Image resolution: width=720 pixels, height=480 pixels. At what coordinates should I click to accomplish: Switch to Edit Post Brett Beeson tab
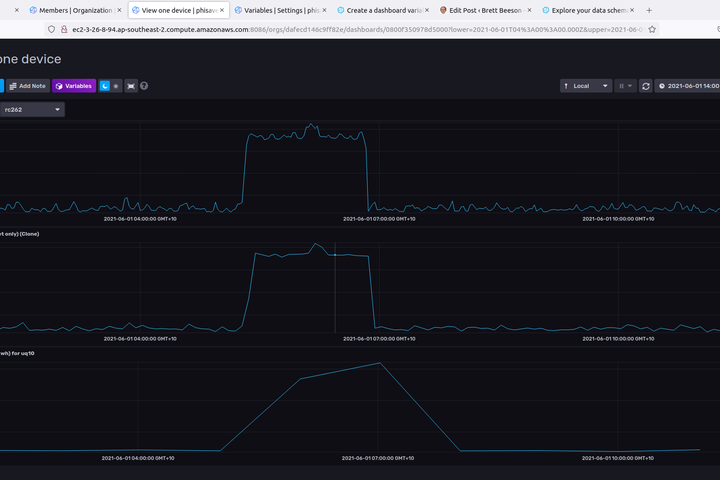[487, 10]
